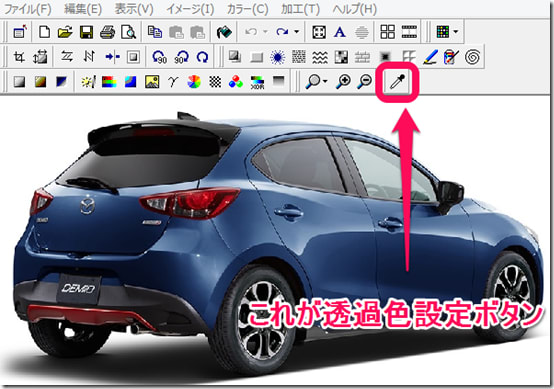Apply the drop shadow effect icon
This screenshot has width=554, height=389.
click(x=235, y=57)
